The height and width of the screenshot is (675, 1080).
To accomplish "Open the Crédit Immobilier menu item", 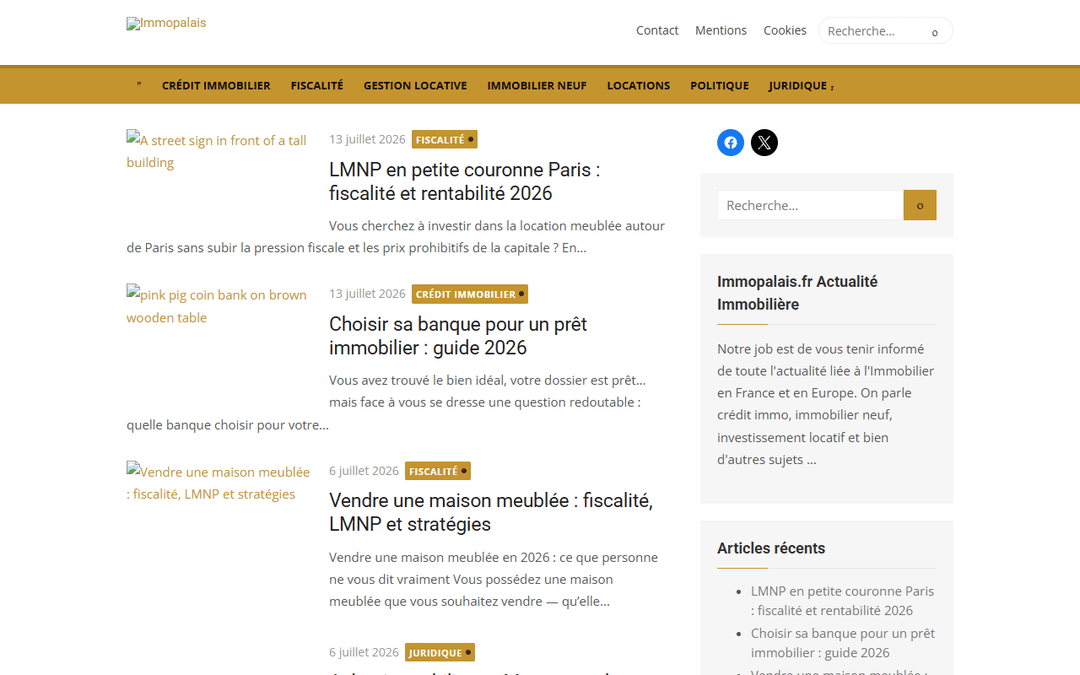I will (x=216, y=85).
